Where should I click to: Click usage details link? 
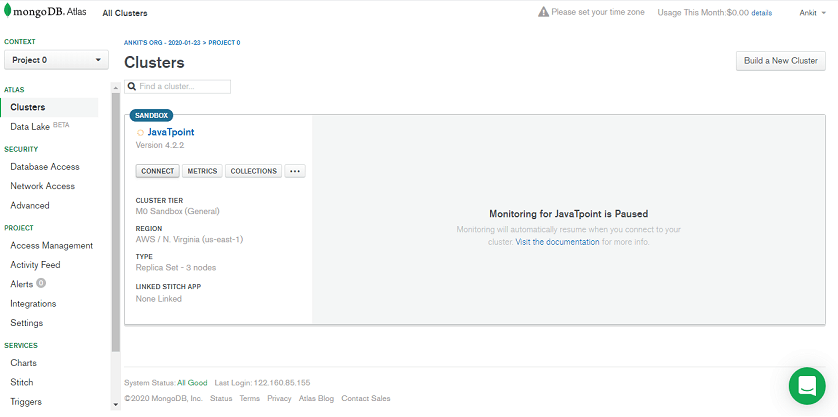click(762, 13)
